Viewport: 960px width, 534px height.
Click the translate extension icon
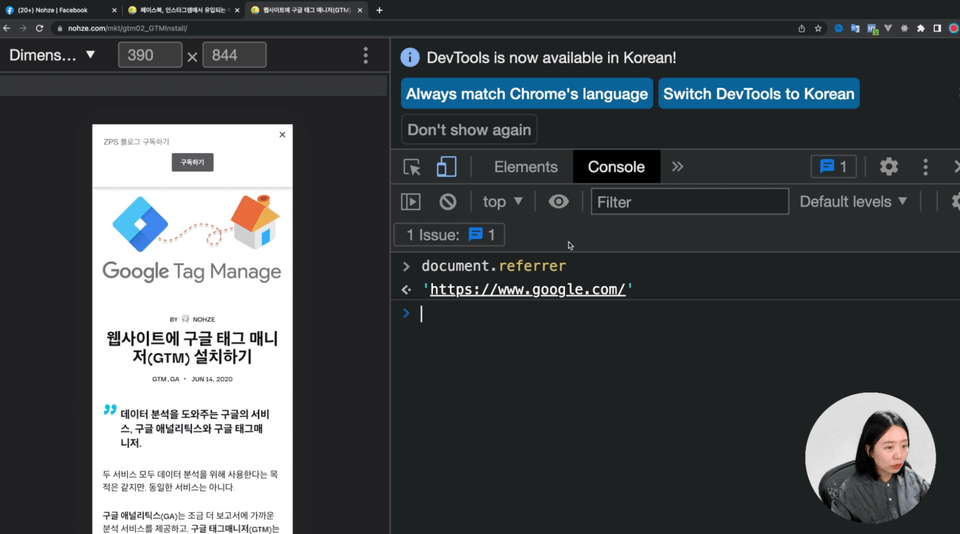[x=855, y=28]
